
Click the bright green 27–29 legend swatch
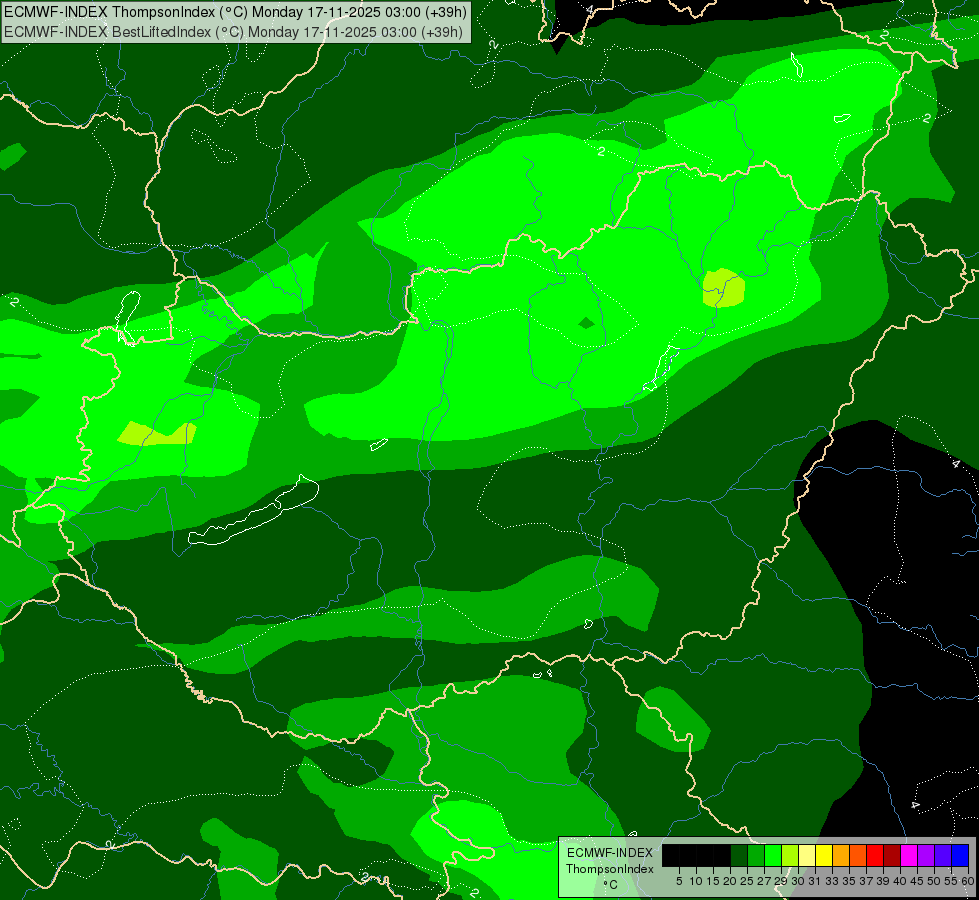pyautogui.click(x=773, y=856)
